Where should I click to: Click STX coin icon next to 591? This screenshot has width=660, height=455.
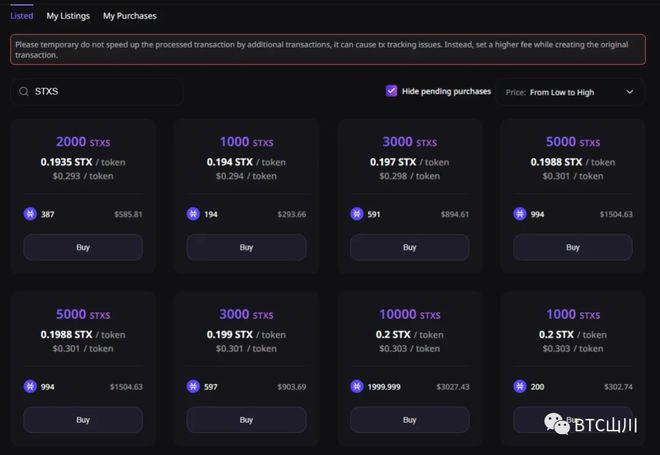357,214
